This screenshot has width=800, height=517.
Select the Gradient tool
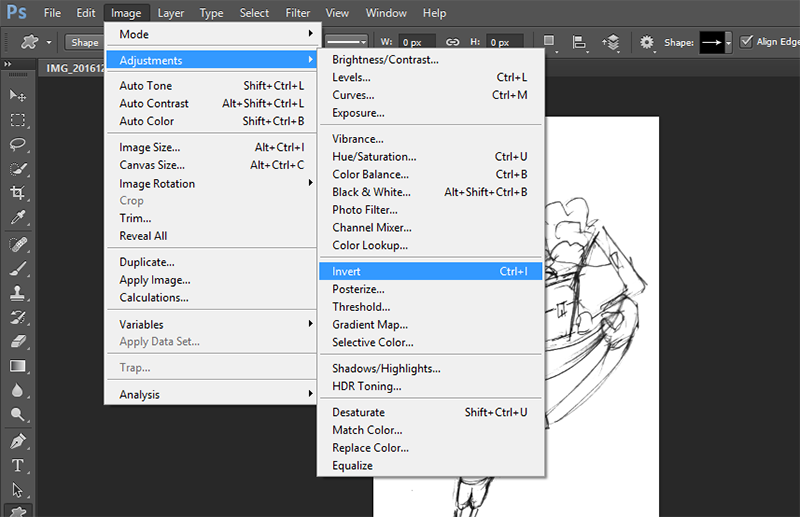(18, 366)
